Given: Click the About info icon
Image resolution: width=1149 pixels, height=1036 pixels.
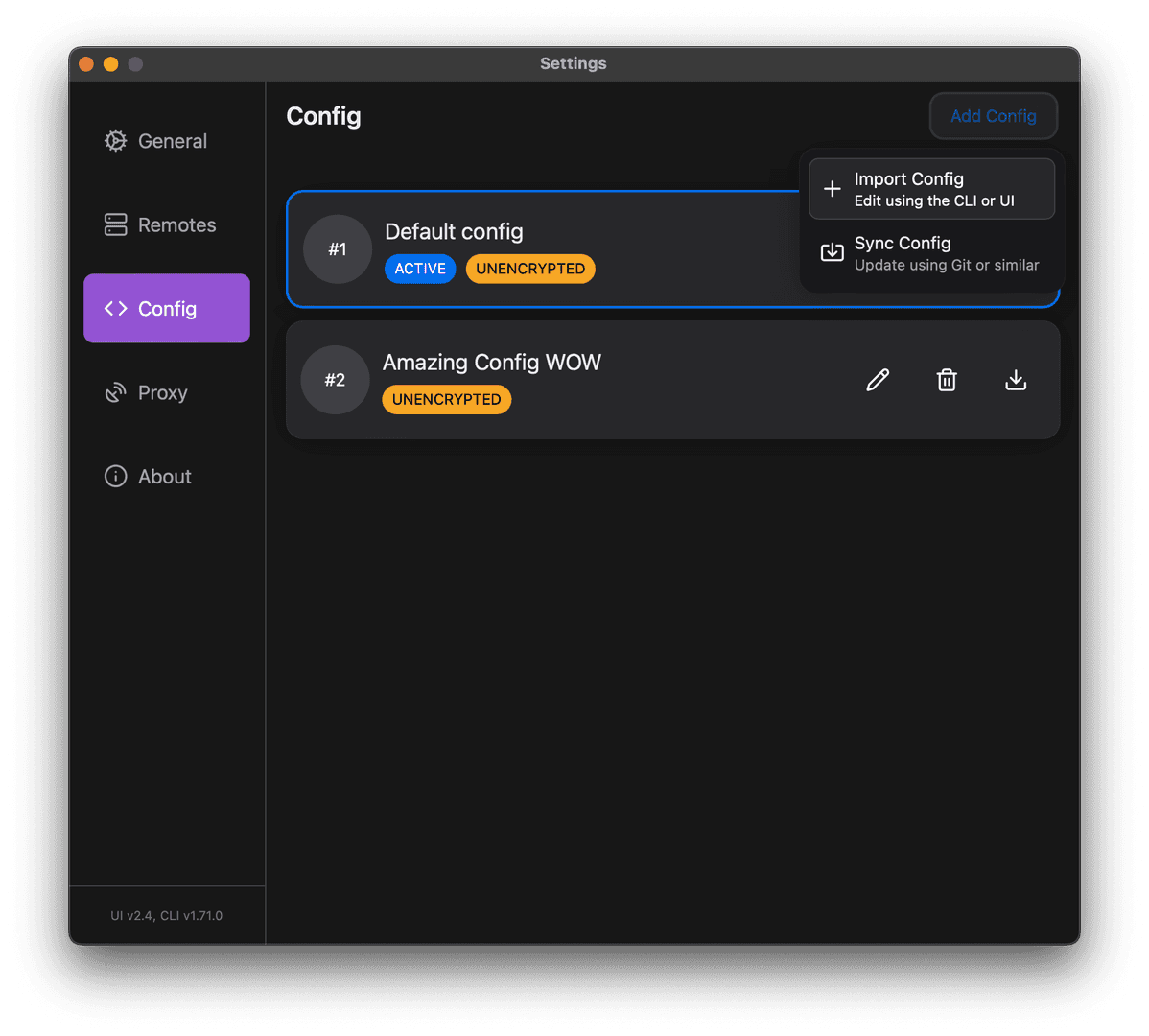Looking at the screenshot, I should (115, 476).
